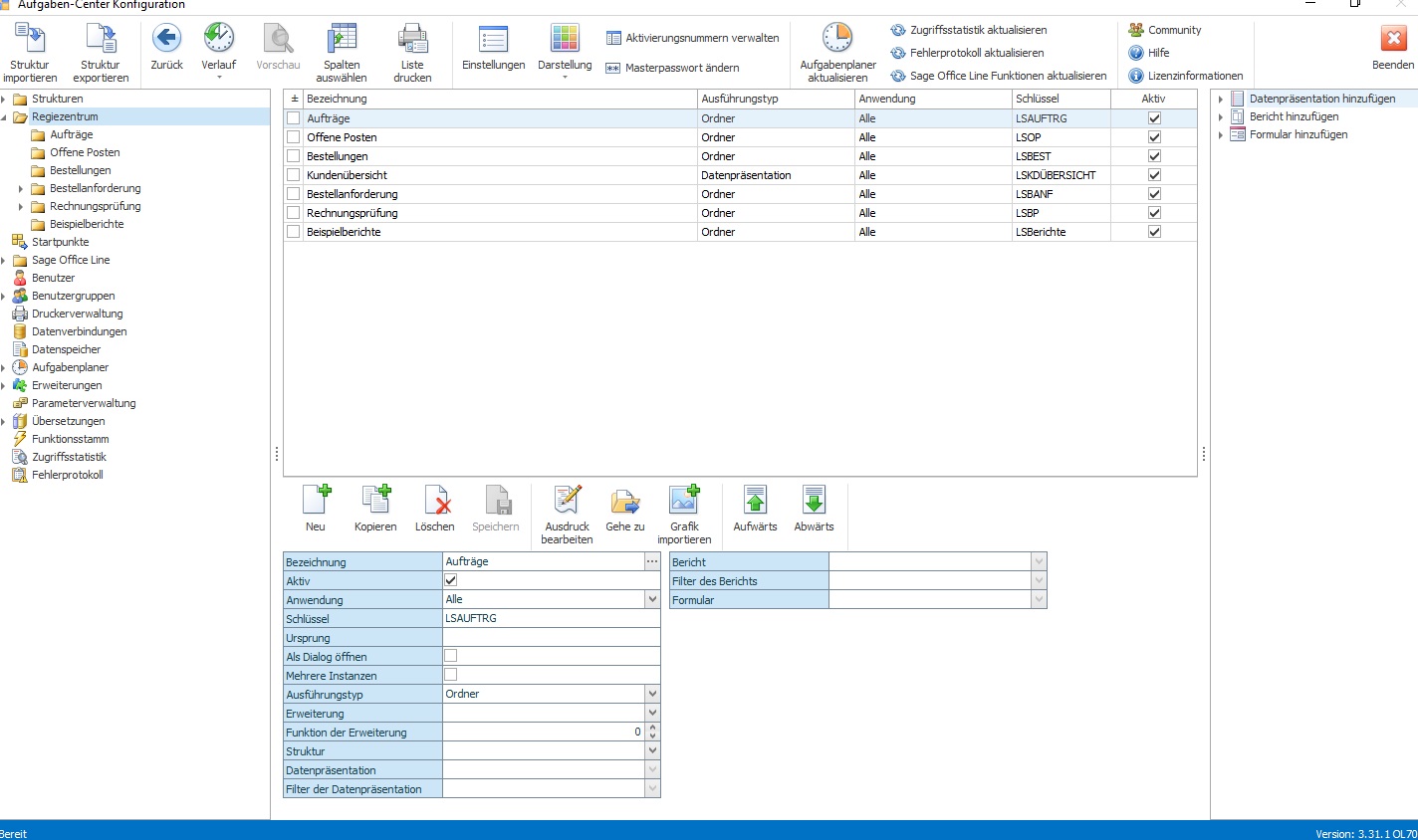1418x840 pixels.
Task: Click the Funktion der Erweiterung stepper up arrow
Action: [652, 728]
